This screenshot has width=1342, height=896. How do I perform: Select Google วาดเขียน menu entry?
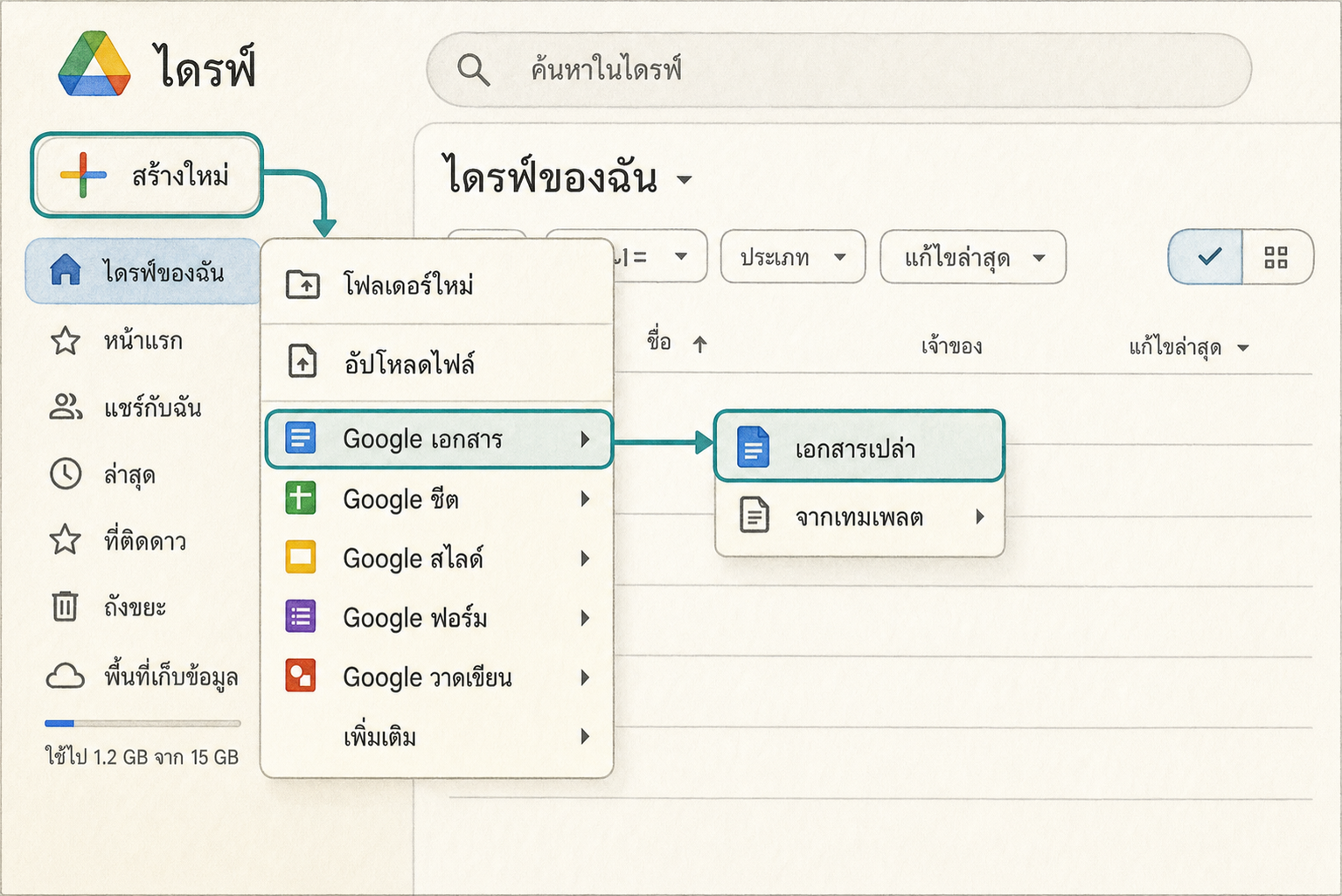point(437,677)
